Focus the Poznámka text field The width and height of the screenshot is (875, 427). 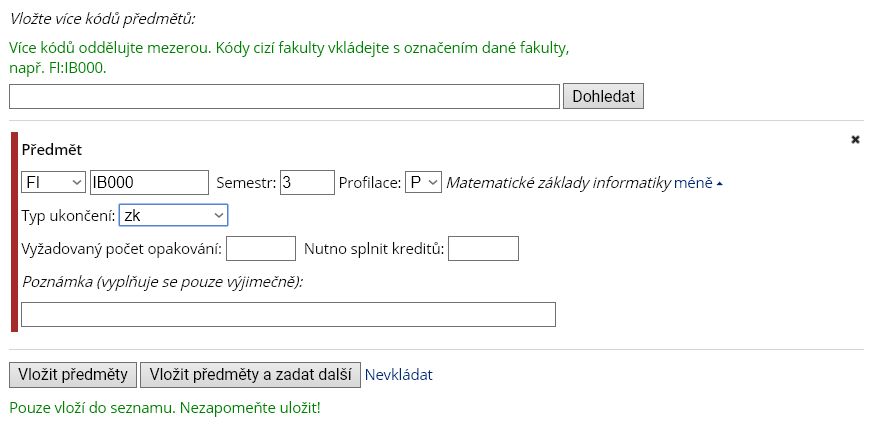click(x=288, y=314)
